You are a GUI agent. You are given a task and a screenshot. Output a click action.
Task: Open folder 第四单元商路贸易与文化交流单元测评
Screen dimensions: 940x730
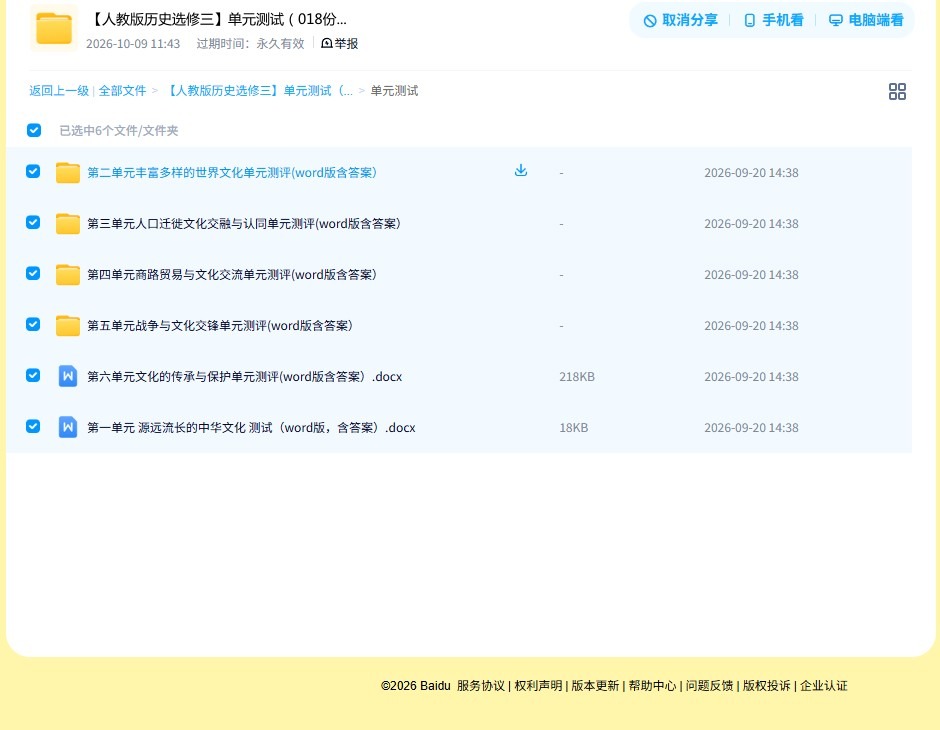[231, 274]
